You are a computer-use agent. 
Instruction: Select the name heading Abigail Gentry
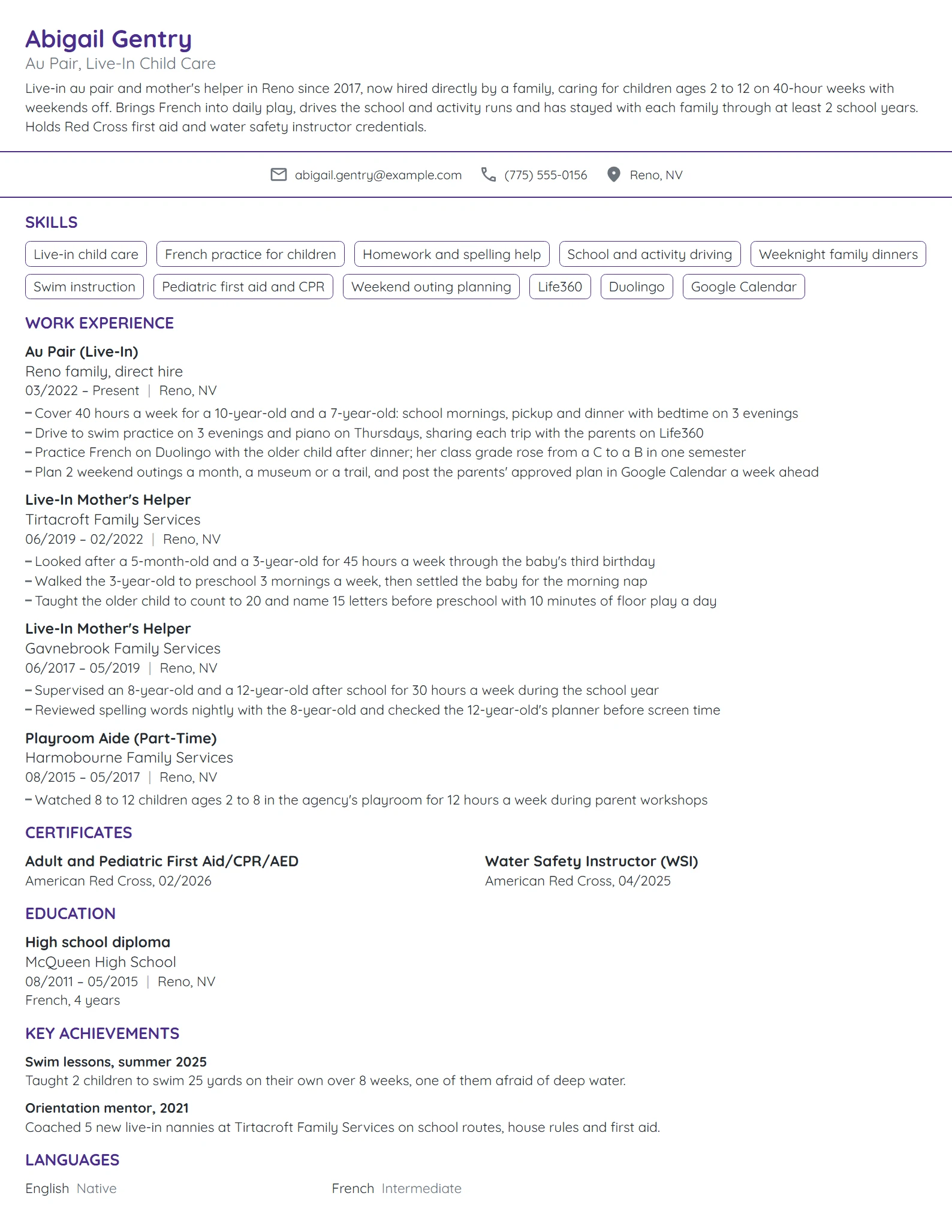coord(109,39)
